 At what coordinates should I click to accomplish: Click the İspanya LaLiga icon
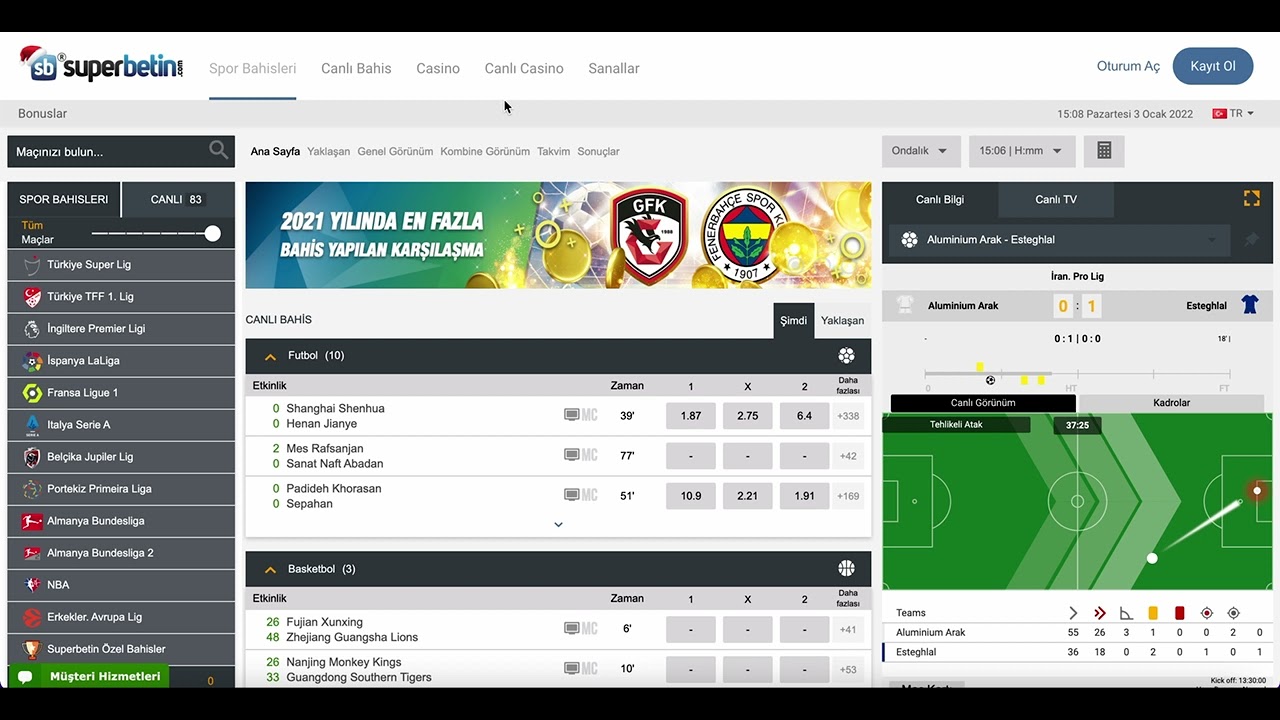click(32, 361)
